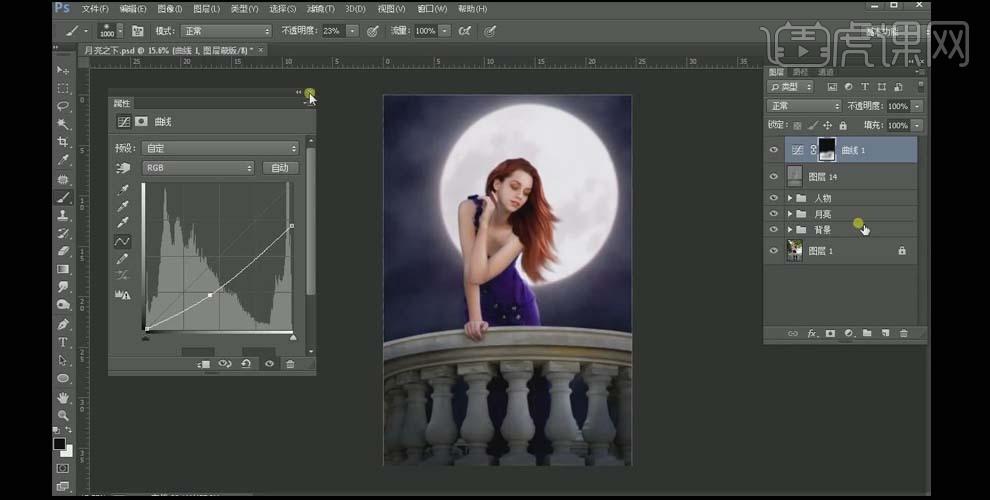
Task: Select the Horizontal Type tool
Action: tap(63, 342)
